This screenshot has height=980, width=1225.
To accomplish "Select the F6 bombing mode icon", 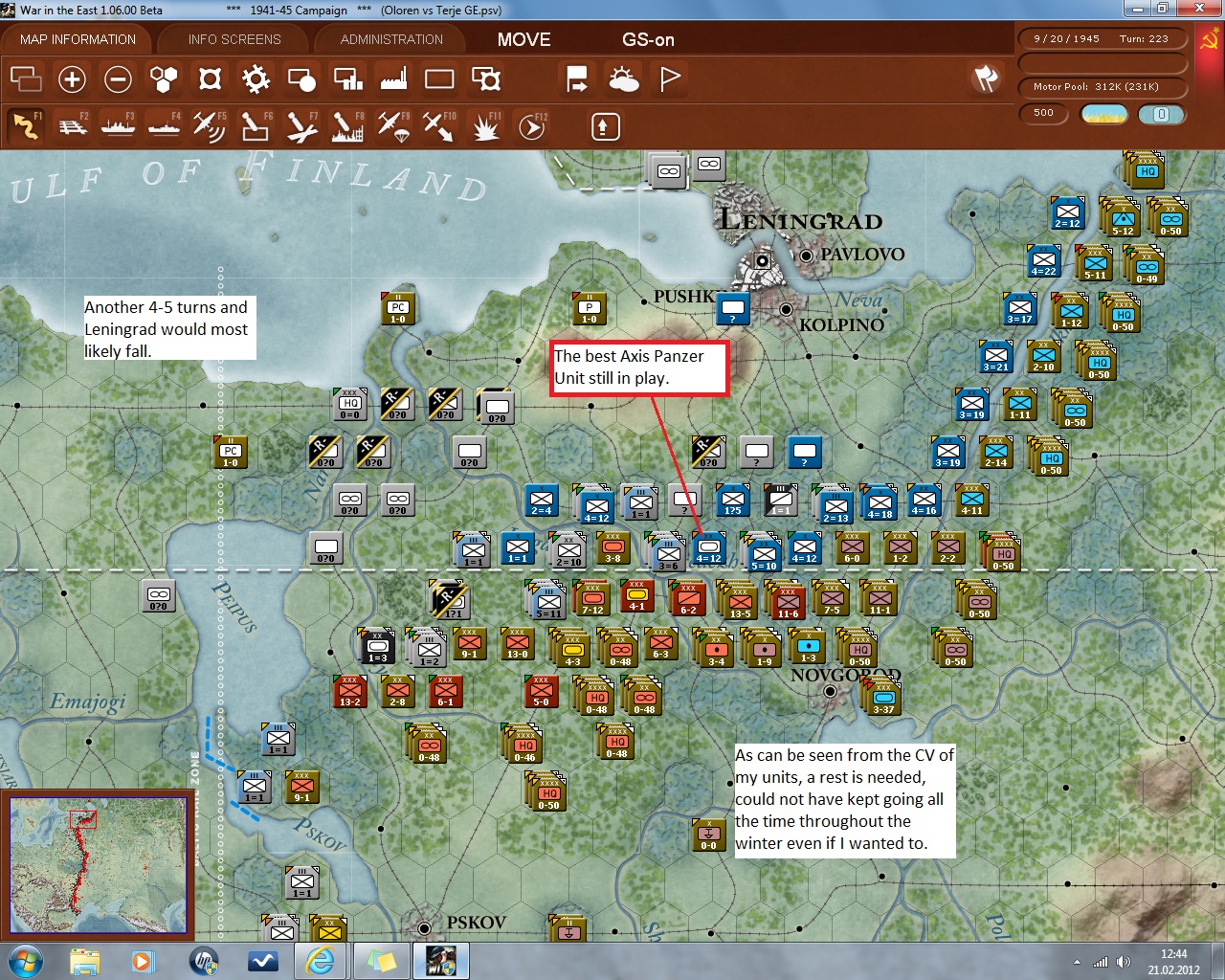I will tap(256, 125).
